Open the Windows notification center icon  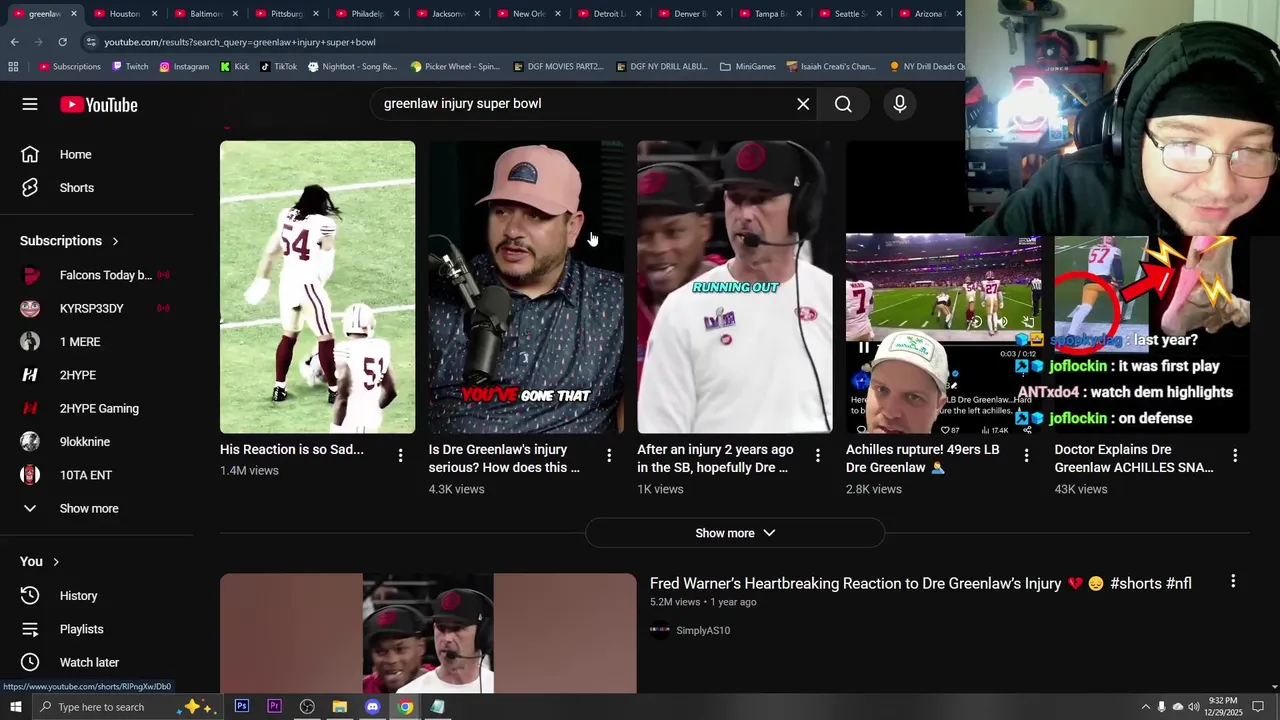1259,707
